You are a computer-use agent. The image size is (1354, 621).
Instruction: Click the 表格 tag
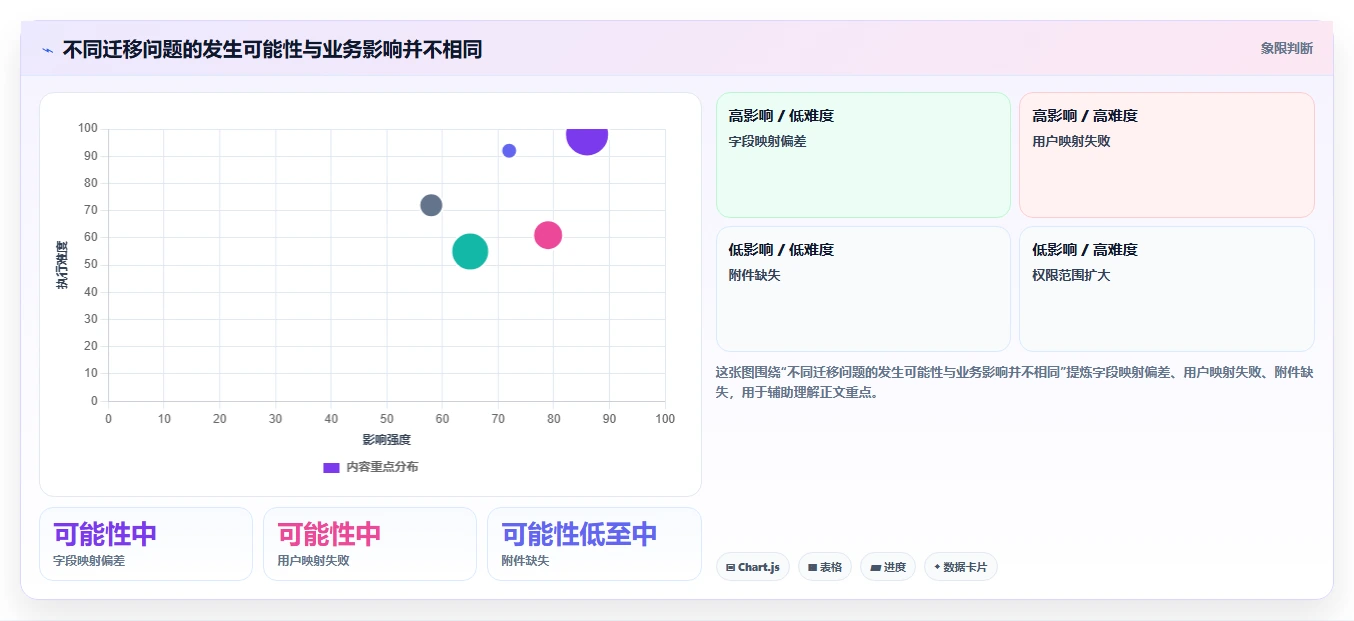click(825, 567)
